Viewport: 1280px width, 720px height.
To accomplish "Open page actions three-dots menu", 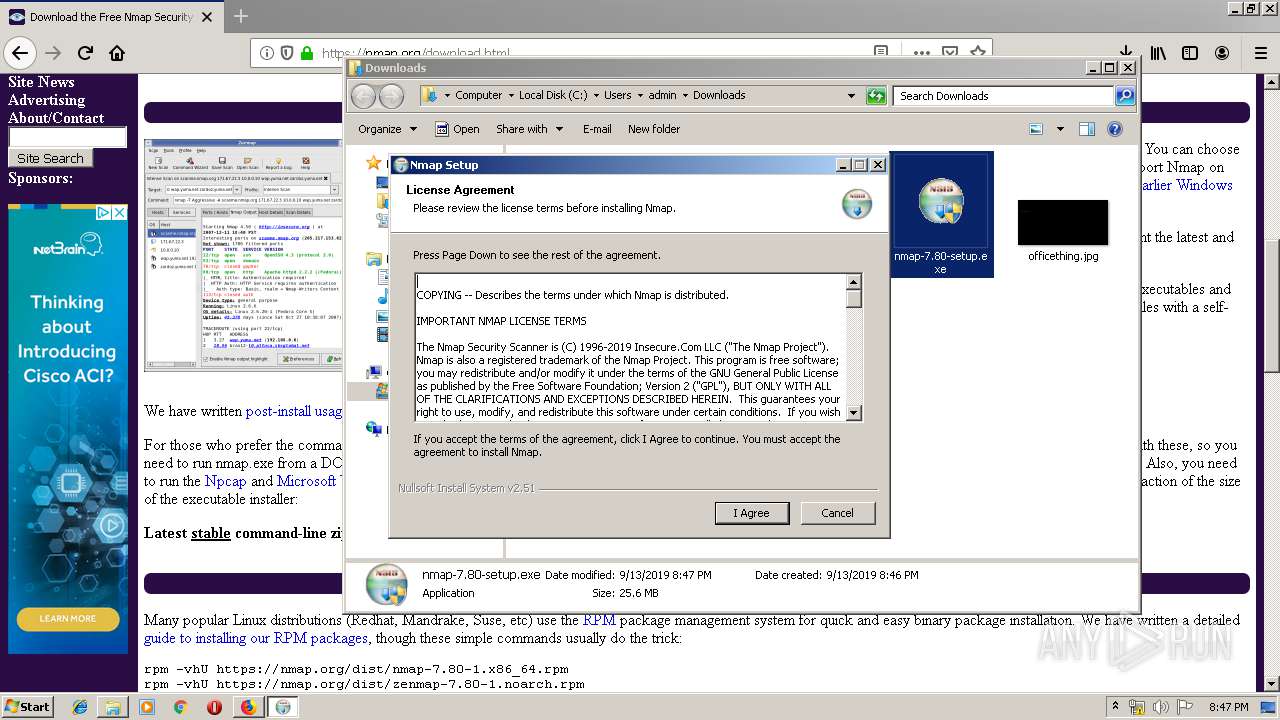I will point(921,53).
